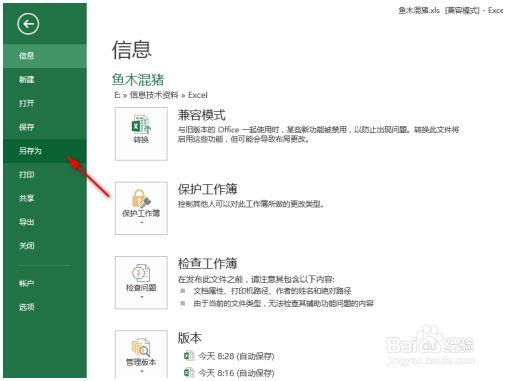The width and height of the screenshot is (506, 381).
Task: Click the E: drive in the path
Action: coord(117,95)
